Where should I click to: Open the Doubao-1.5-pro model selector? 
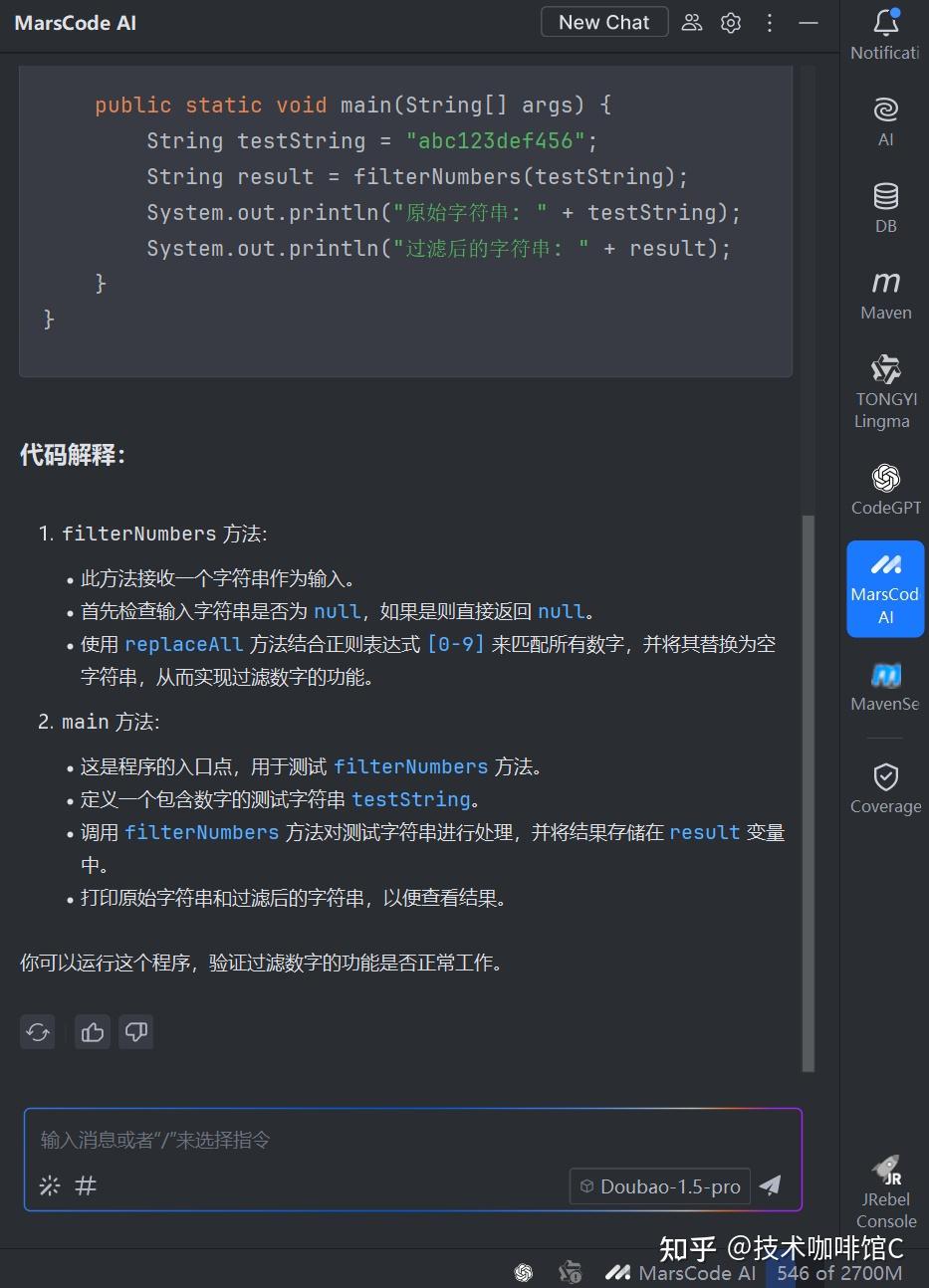click(x=659, y=1185)
